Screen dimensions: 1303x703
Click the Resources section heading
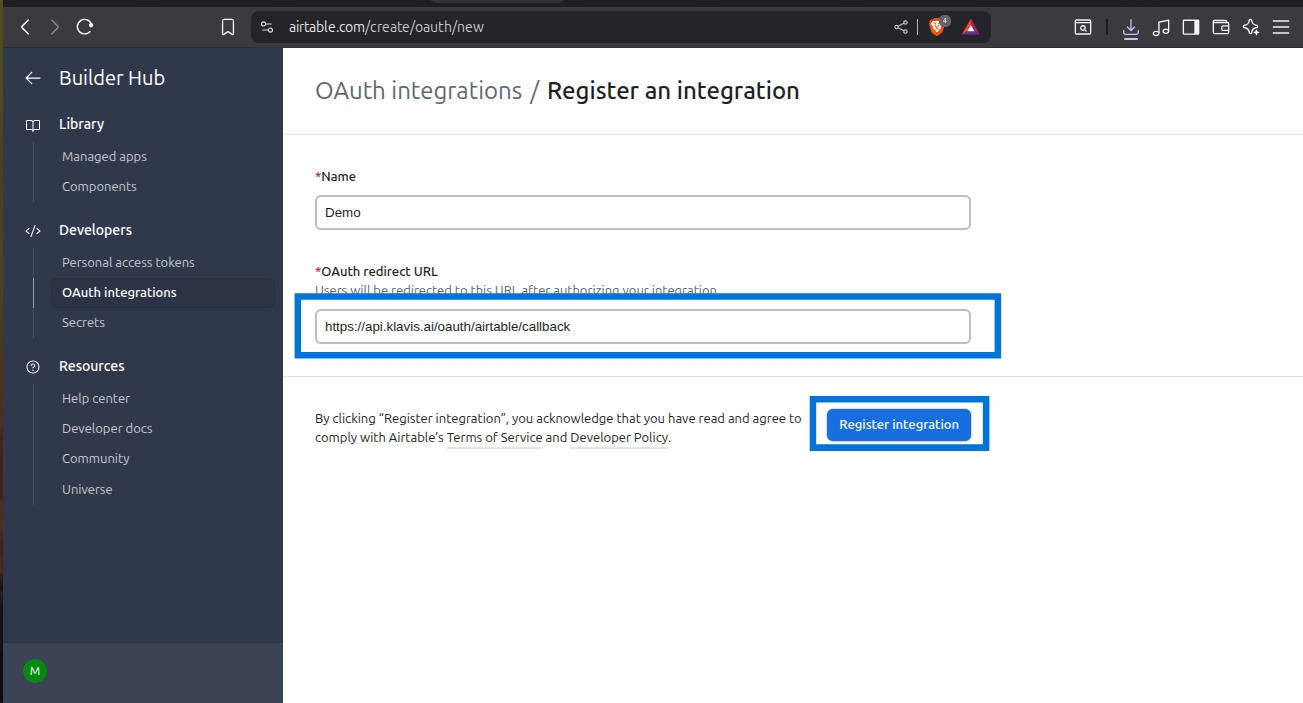(x=92, y=366)
